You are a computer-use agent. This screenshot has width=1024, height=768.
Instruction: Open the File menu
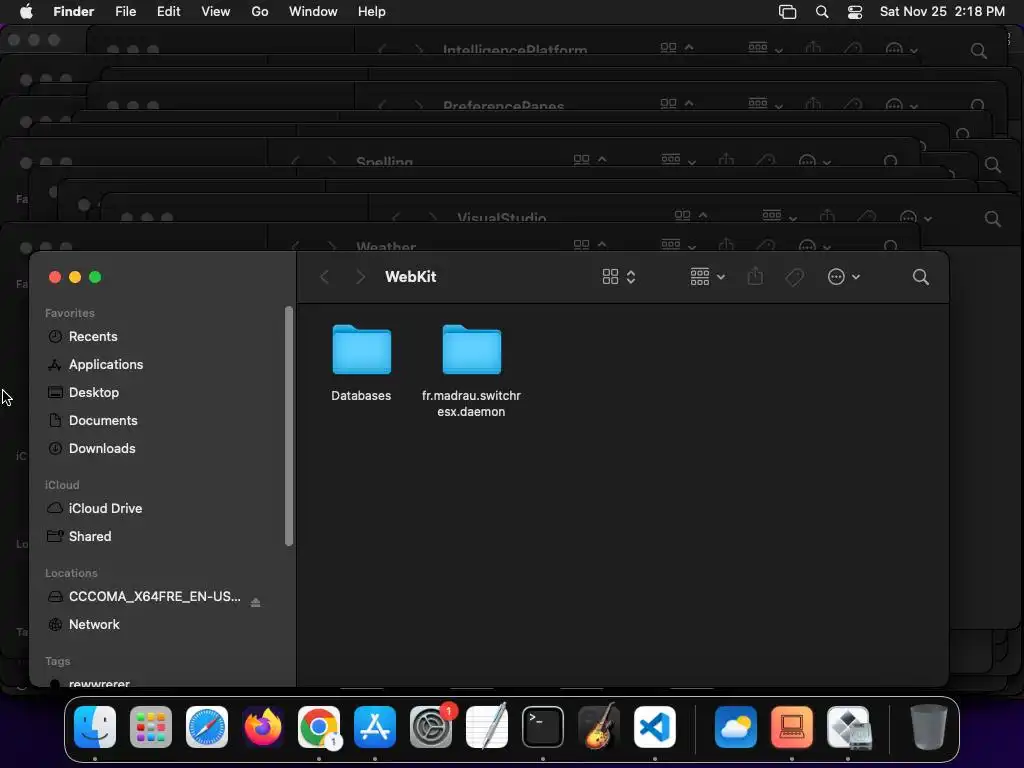click(125, 12)
